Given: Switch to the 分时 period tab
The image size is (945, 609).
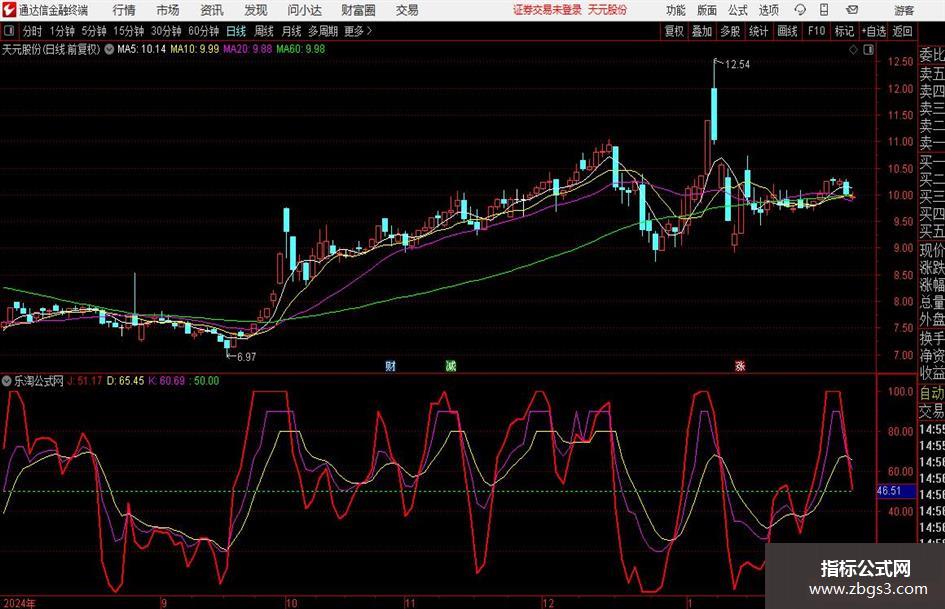Looking at the screenshot, I should 33,31.
